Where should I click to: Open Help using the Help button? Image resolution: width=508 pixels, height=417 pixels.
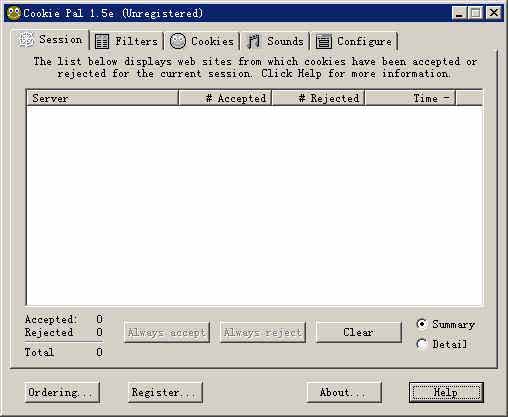(x=446, y=392)
